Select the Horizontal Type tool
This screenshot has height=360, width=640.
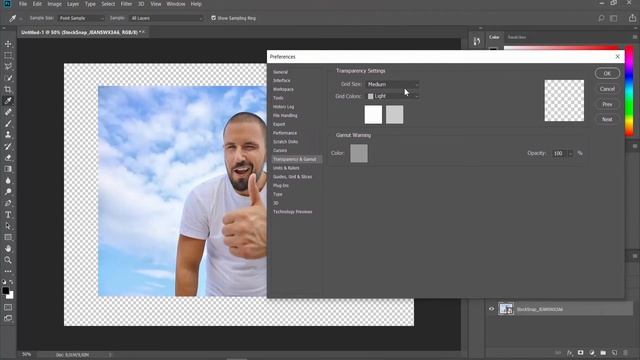(8, 215)
